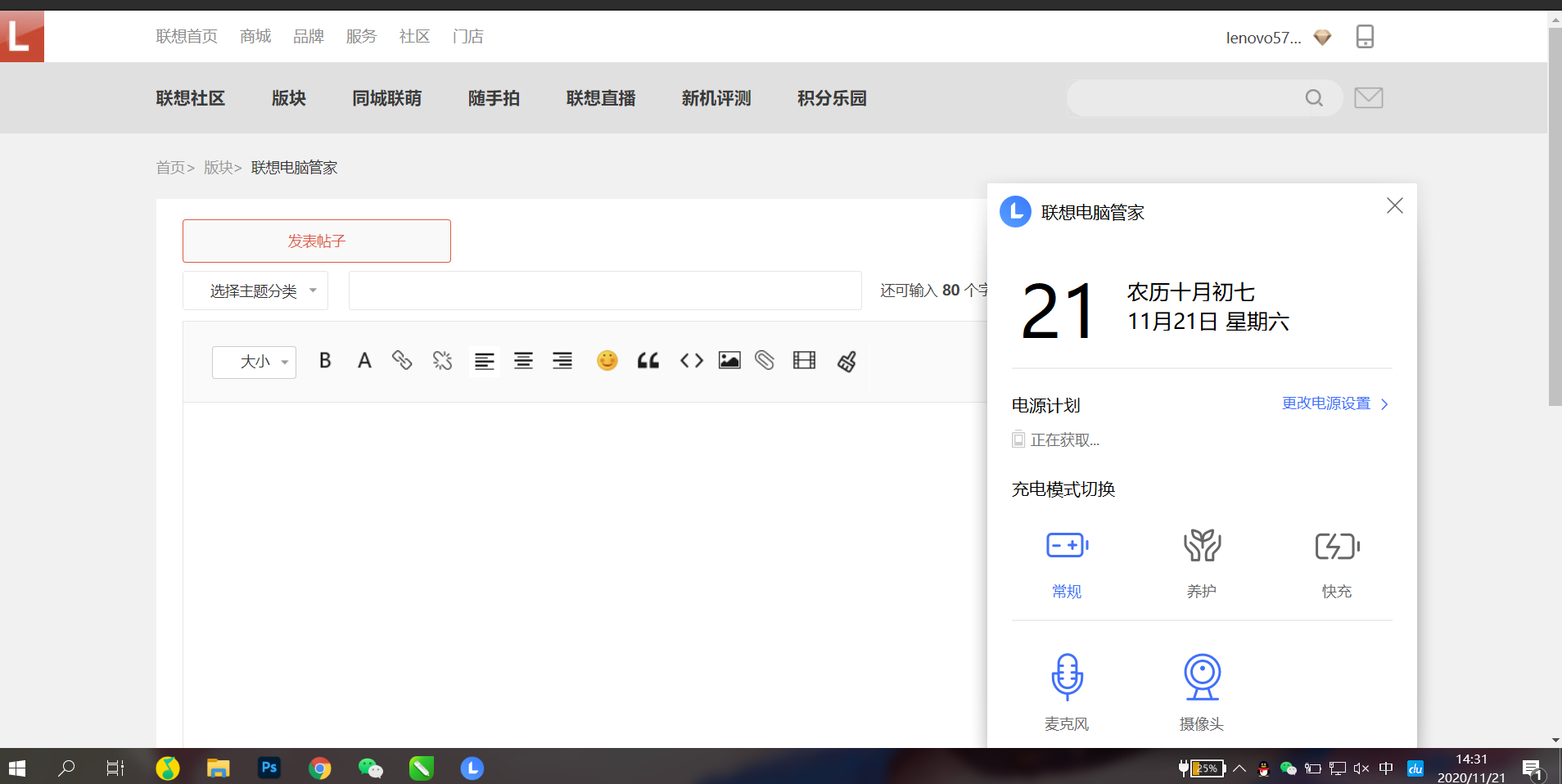Open Photoshop from the taskbar
1562x784 pixels.
pos(269,768)
